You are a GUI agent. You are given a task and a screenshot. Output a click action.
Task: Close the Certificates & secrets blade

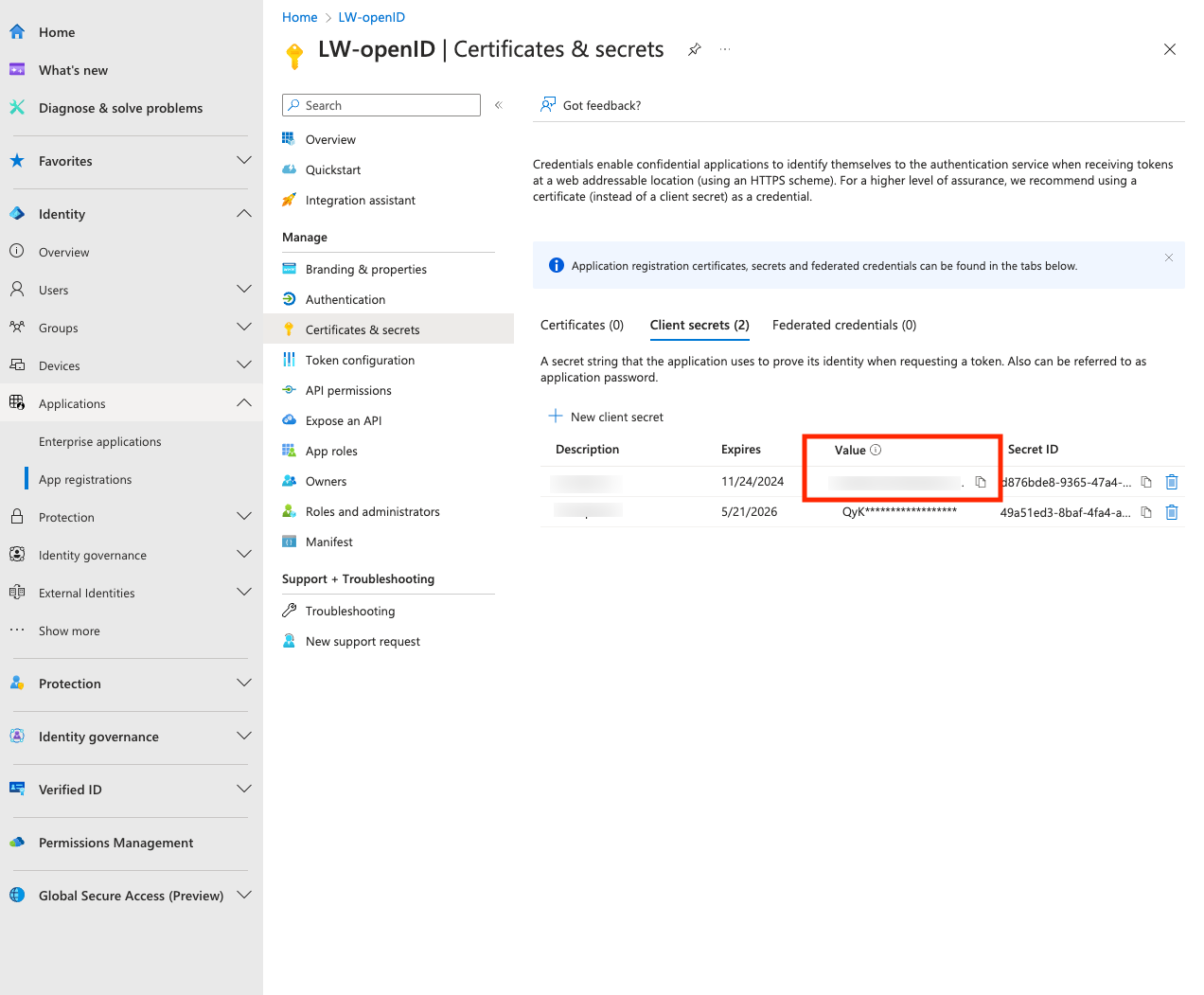pos(1170,49)
